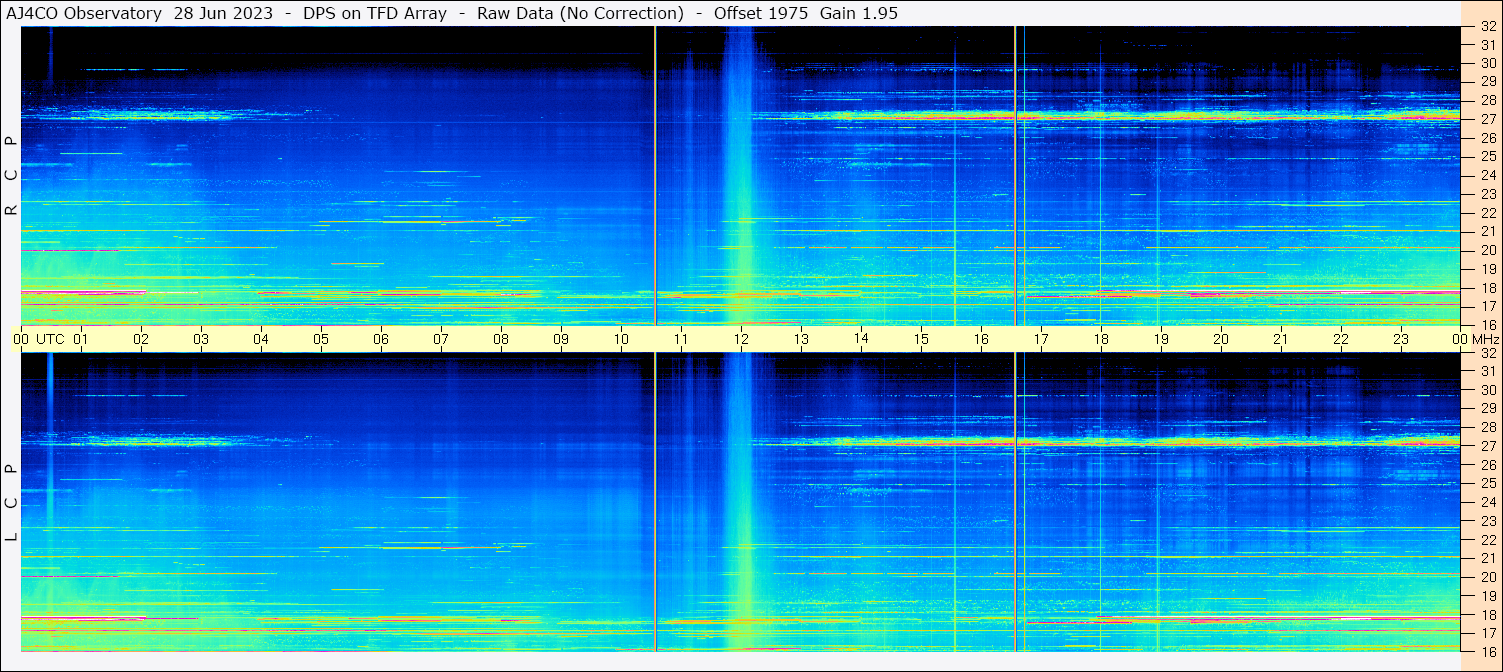1503x672 pixels.
Task: Click the RCP label of upper spectrogram
Action: point(11,175)
